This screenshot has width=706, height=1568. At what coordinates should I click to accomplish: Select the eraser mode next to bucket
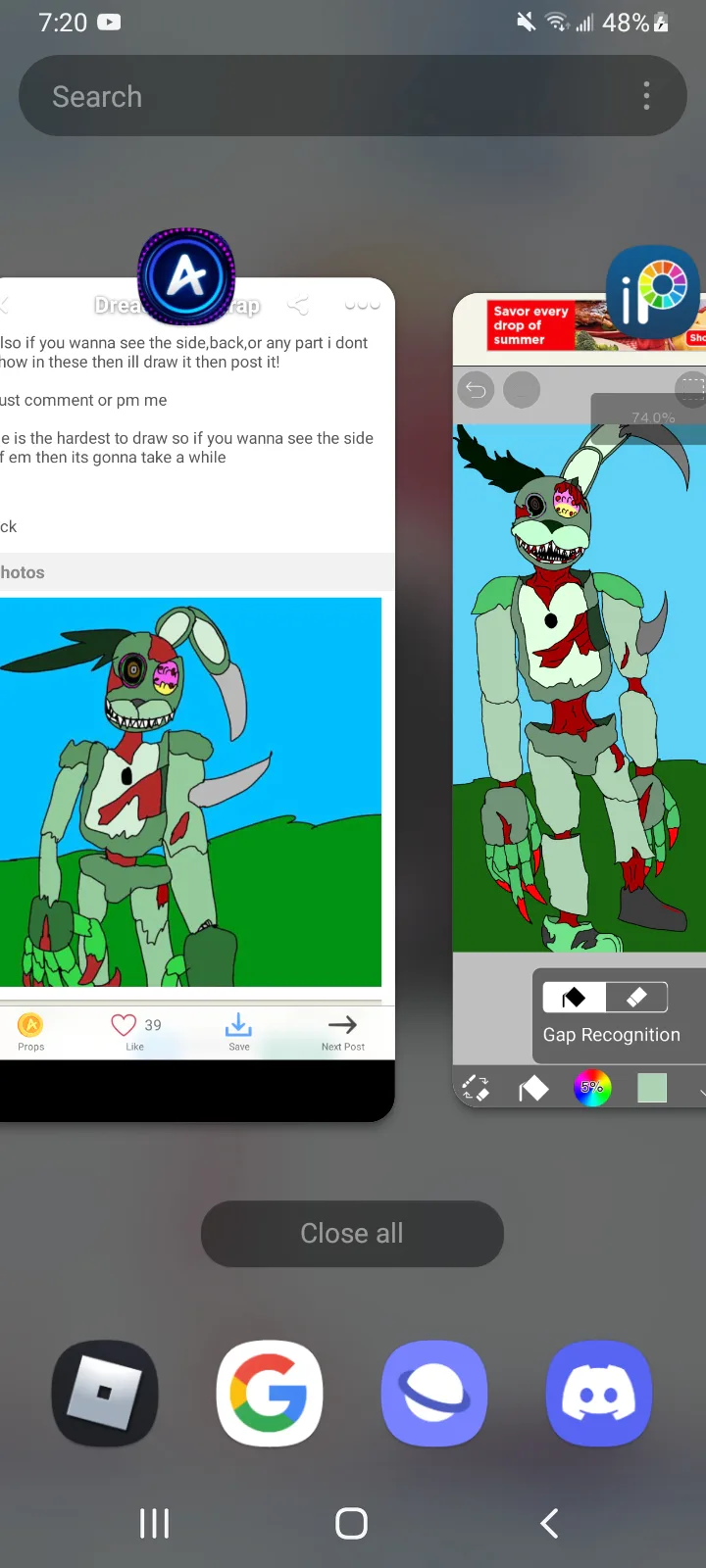click(x=636, y=998)
